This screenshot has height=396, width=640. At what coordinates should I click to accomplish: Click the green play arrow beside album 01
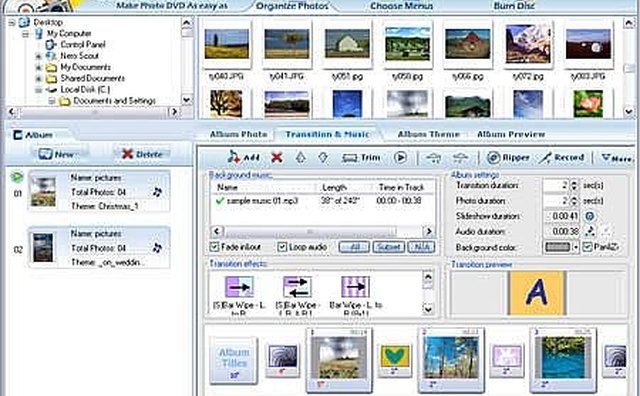tap(17, 177)
